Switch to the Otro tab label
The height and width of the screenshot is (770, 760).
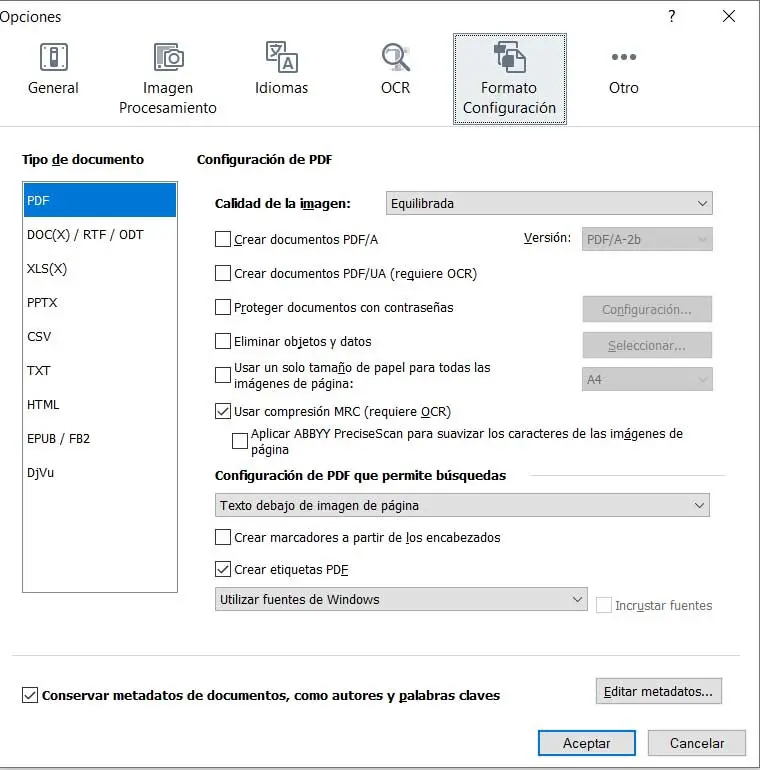click(624, 88)
